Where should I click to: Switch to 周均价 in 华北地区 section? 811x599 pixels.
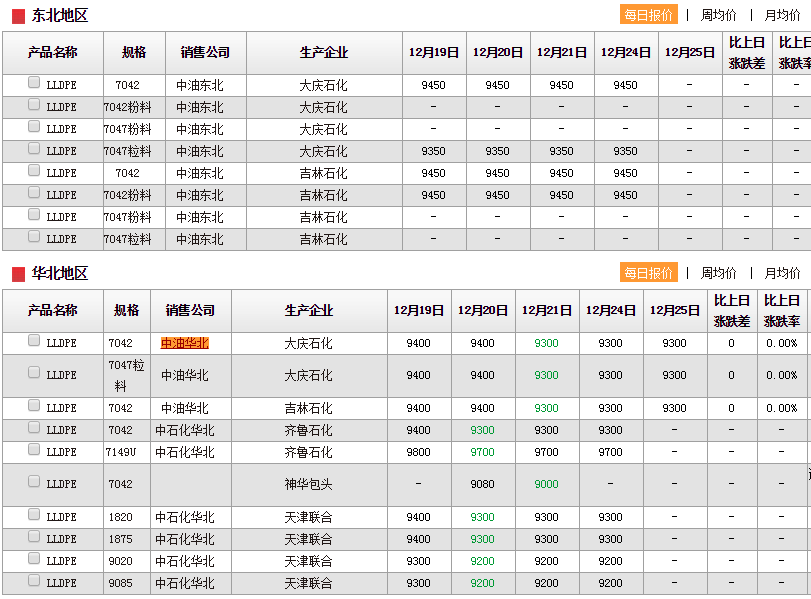718,273
